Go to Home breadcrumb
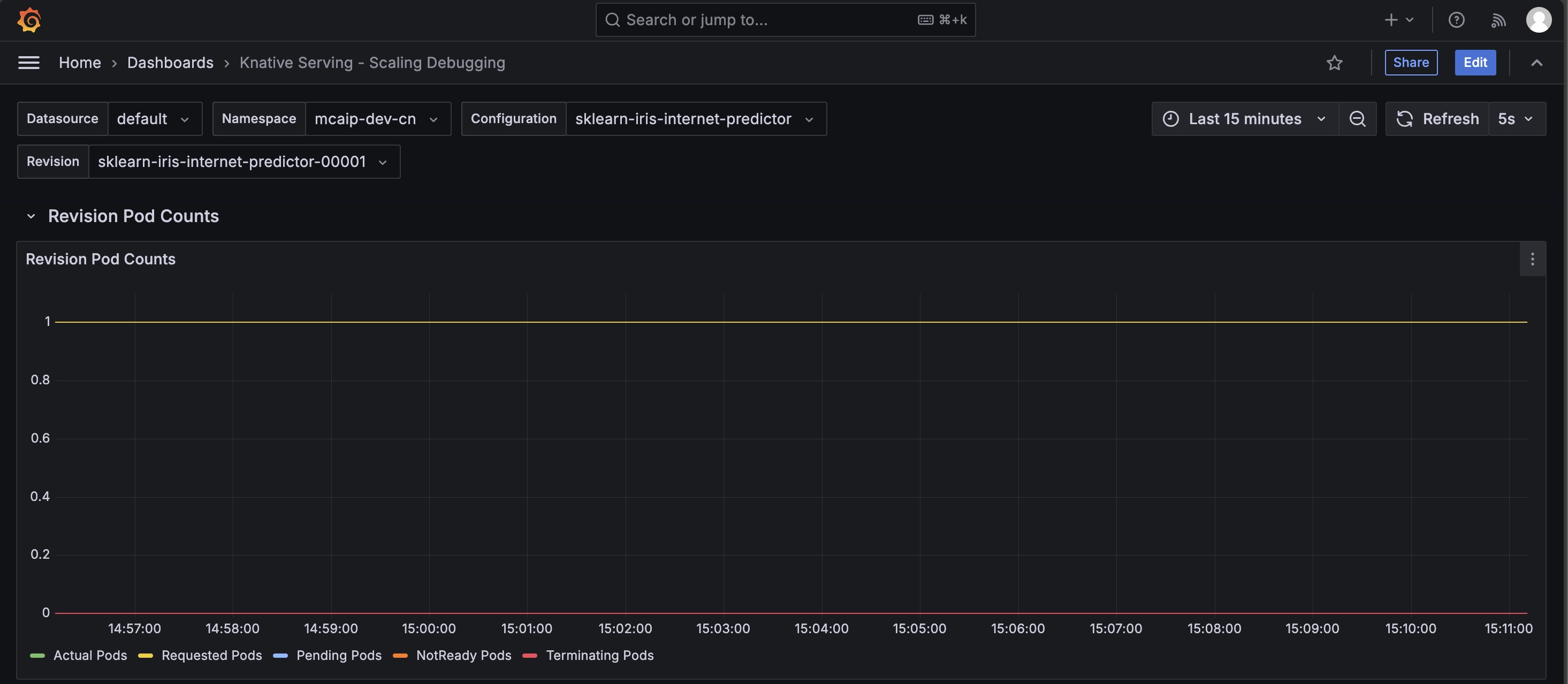This screenshot has width=1568, height=684. point(80,63)
